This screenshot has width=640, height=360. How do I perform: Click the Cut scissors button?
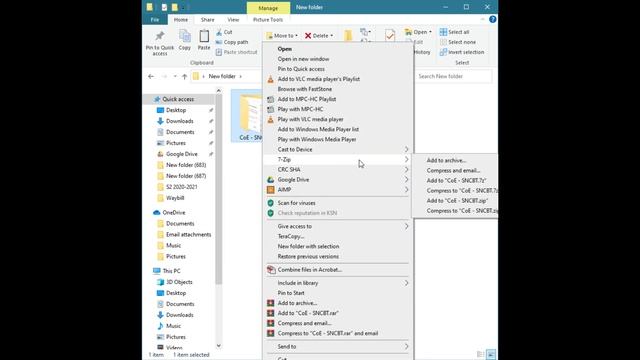[224, 32]
